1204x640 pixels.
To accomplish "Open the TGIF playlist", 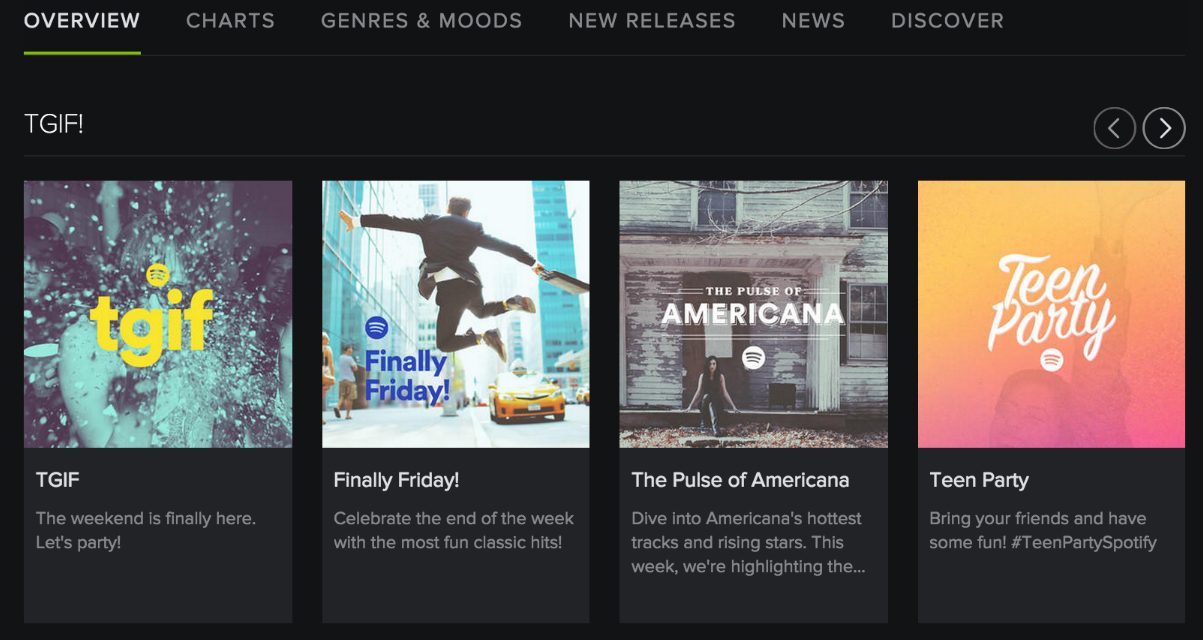I will (x=157, y=313).
